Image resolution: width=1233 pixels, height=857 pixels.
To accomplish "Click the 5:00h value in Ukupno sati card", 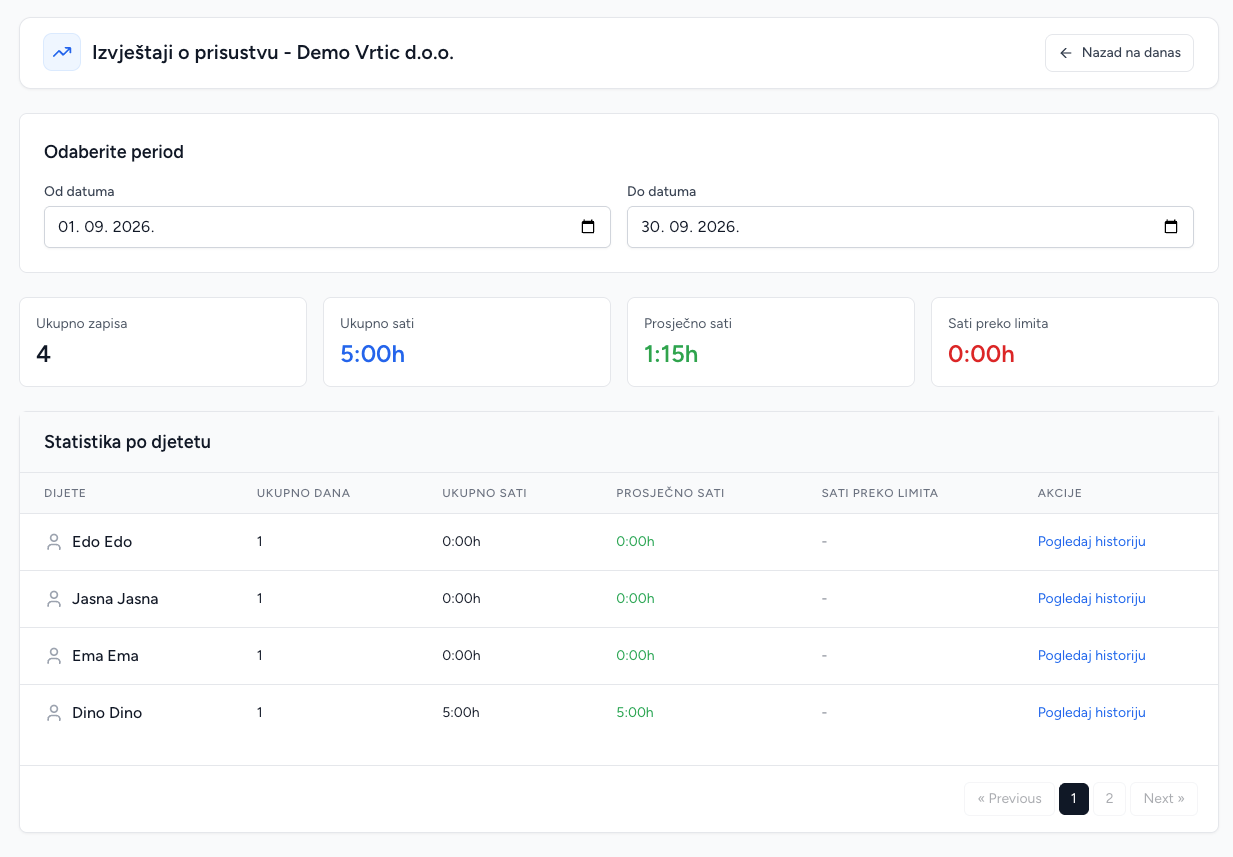I will (x=372, y=354).
